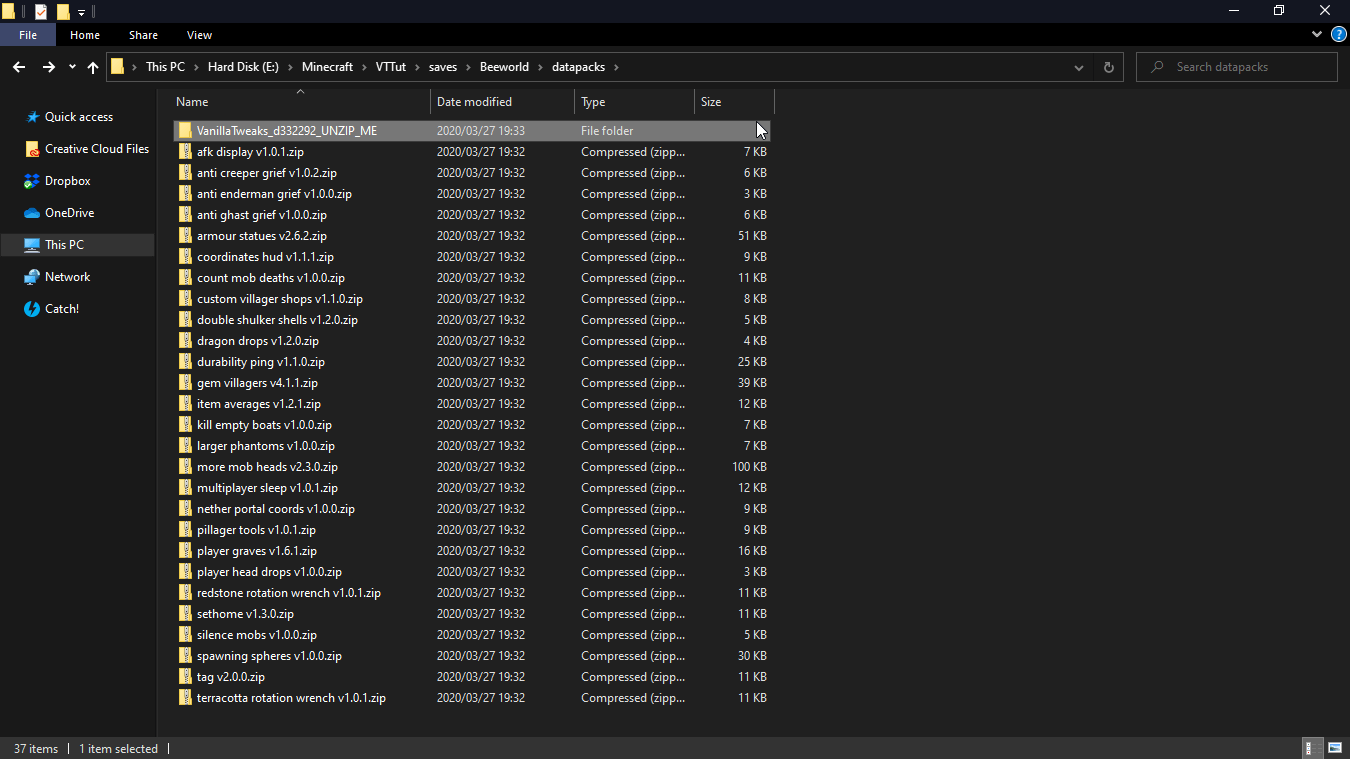
Task: Select the VanillaTweaks_d332292_UNZIP_ME folder icon
Action: coord(185,131)
